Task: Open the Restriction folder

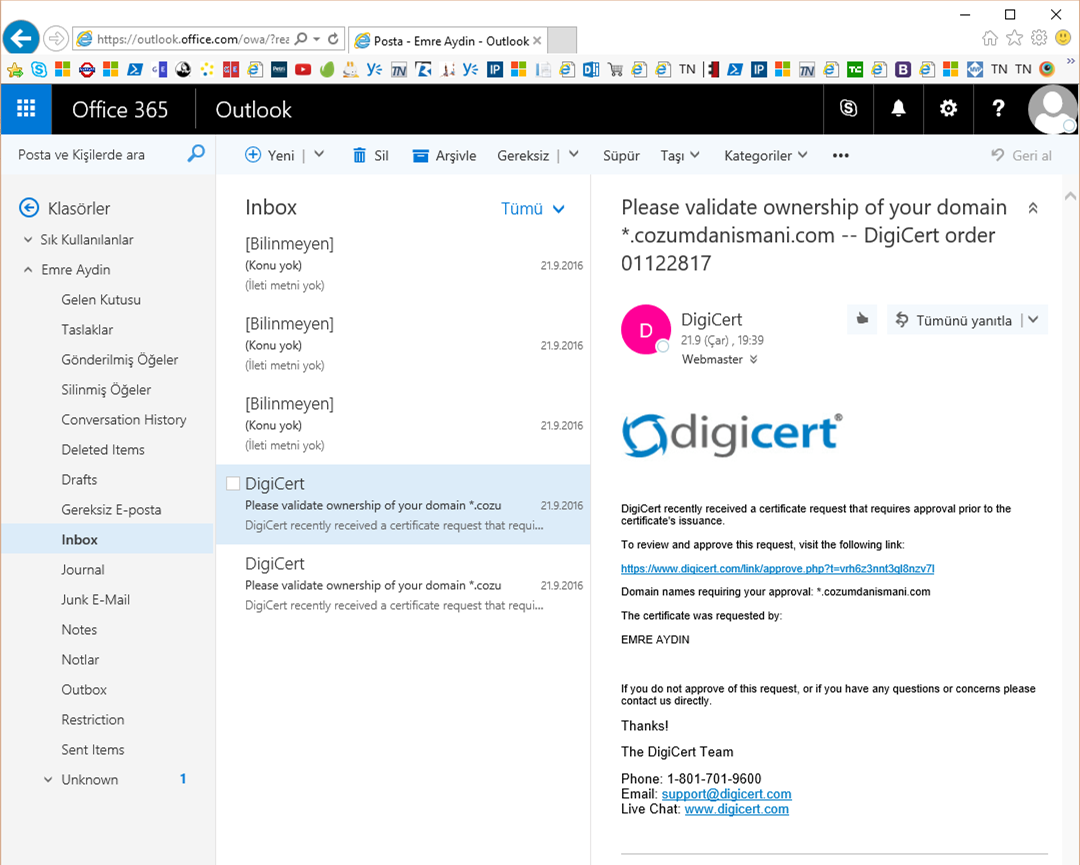Action: pos(92,720)
